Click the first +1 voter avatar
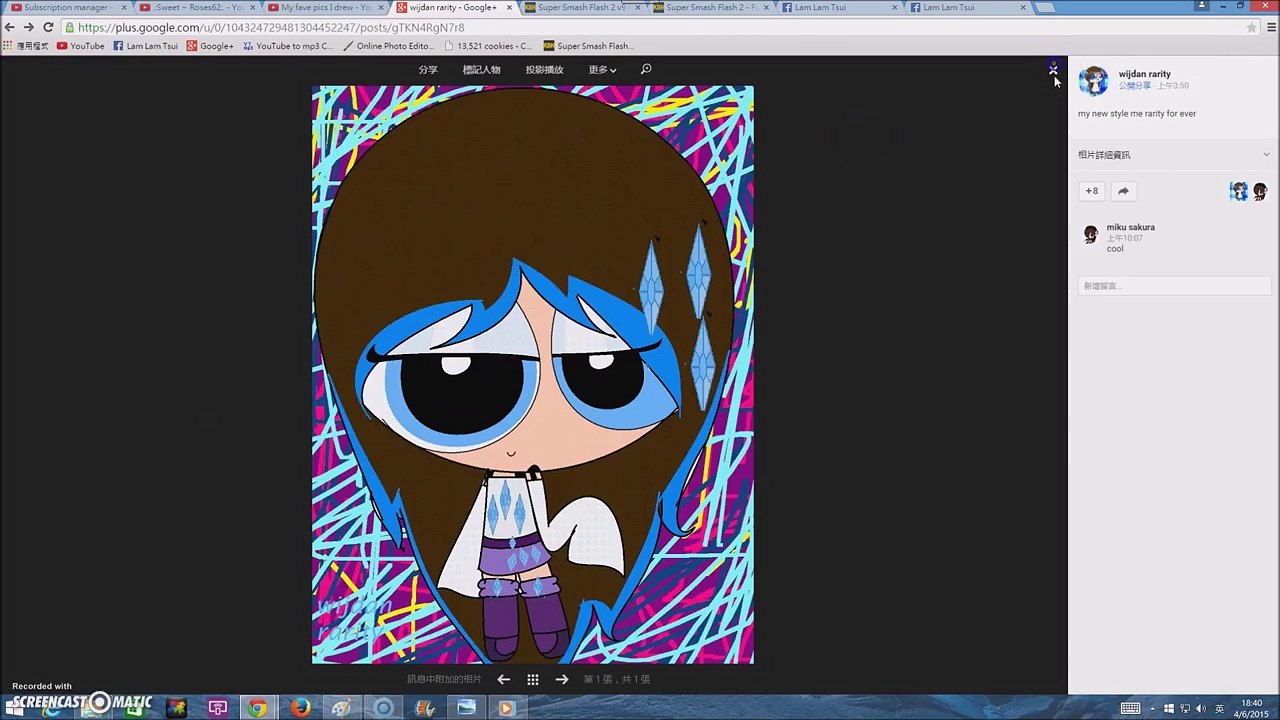 1239,191
